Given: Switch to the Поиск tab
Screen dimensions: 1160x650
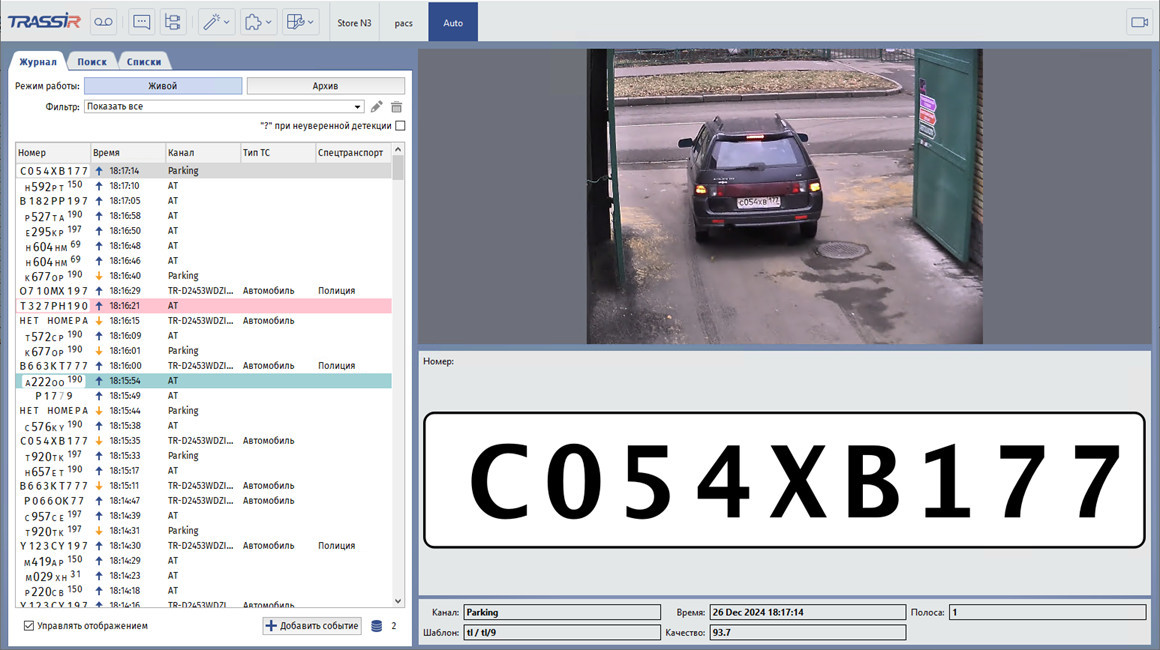Looking at the screenshot, I should [92, 61].
